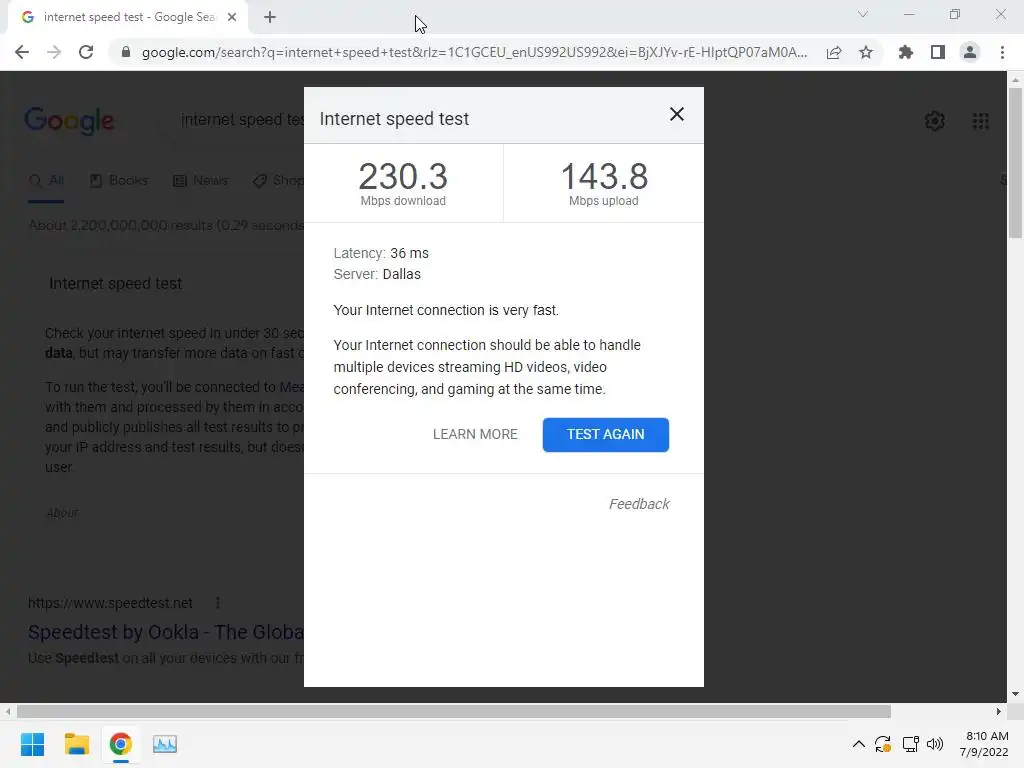Click the address bar URL

(x=474, y=52)
